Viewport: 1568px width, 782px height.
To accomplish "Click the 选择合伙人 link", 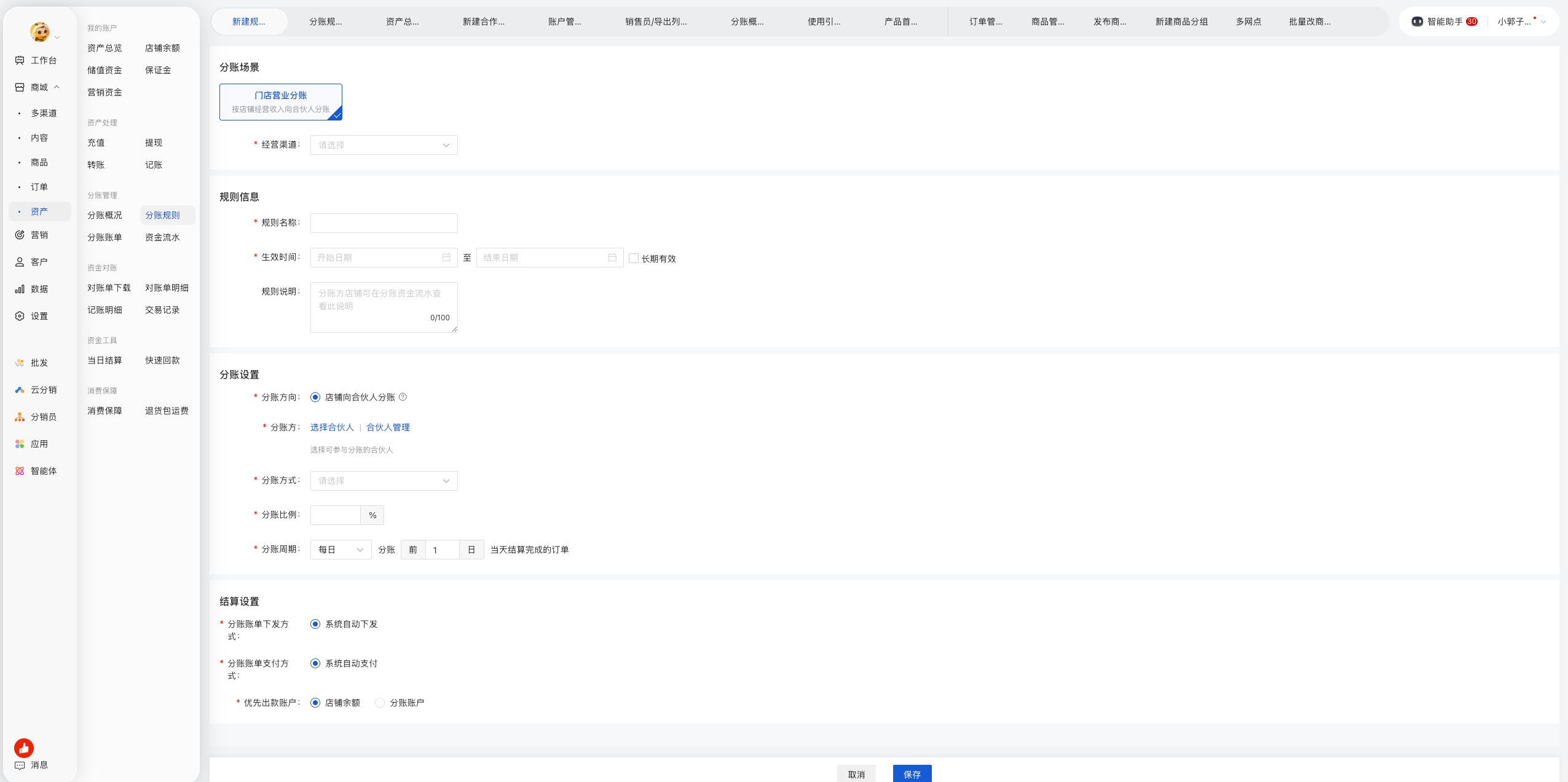I will 332,427.
